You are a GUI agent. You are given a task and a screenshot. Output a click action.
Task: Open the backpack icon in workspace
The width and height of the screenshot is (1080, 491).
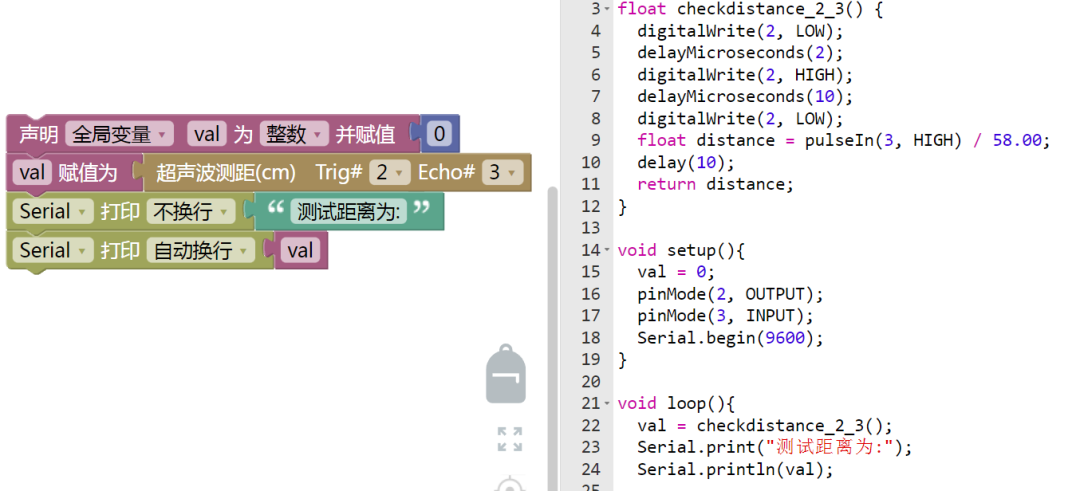[506, 374]
